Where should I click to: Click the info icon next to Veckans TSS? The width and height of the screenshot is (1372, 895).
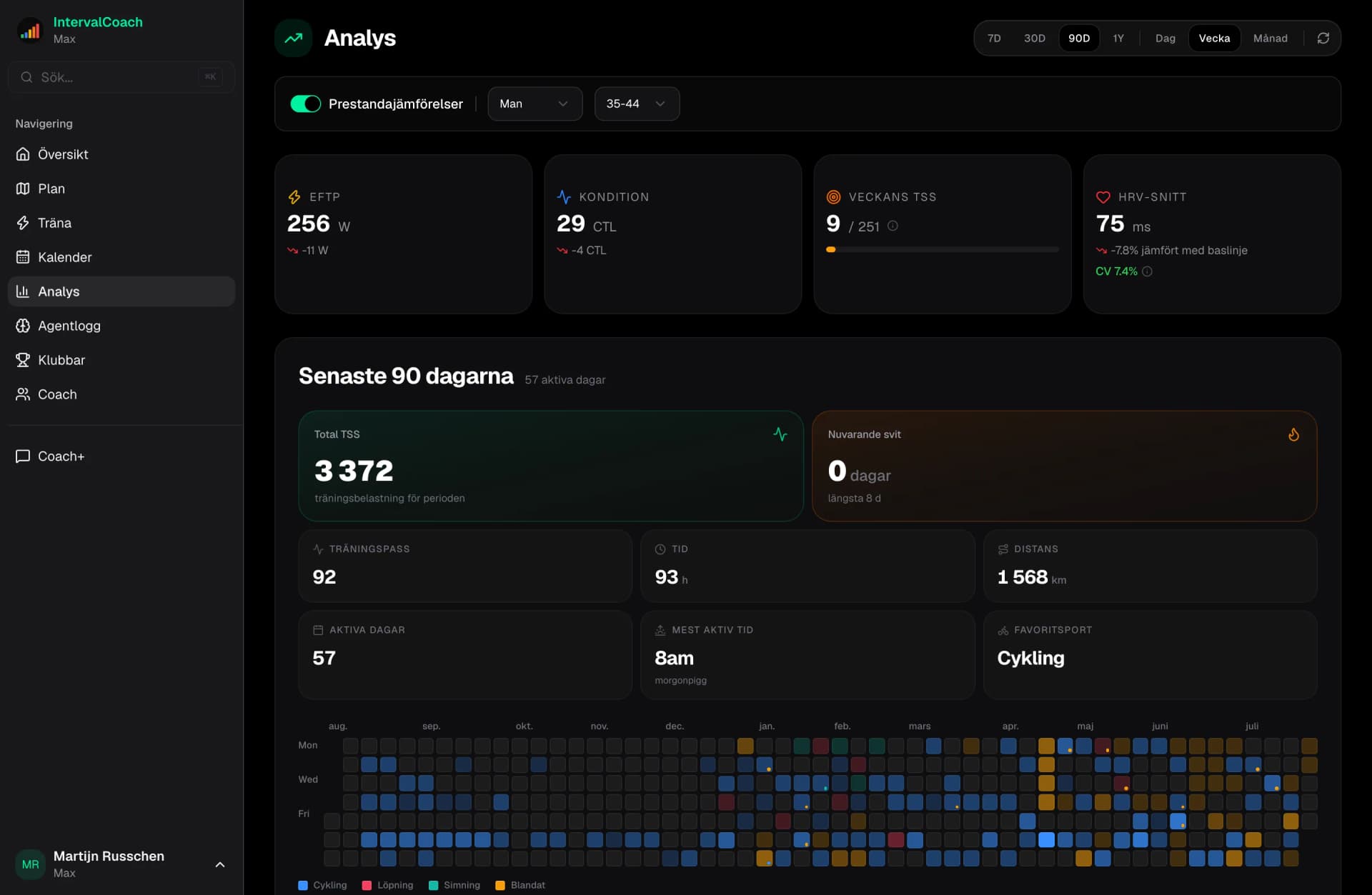coord(893,226)
